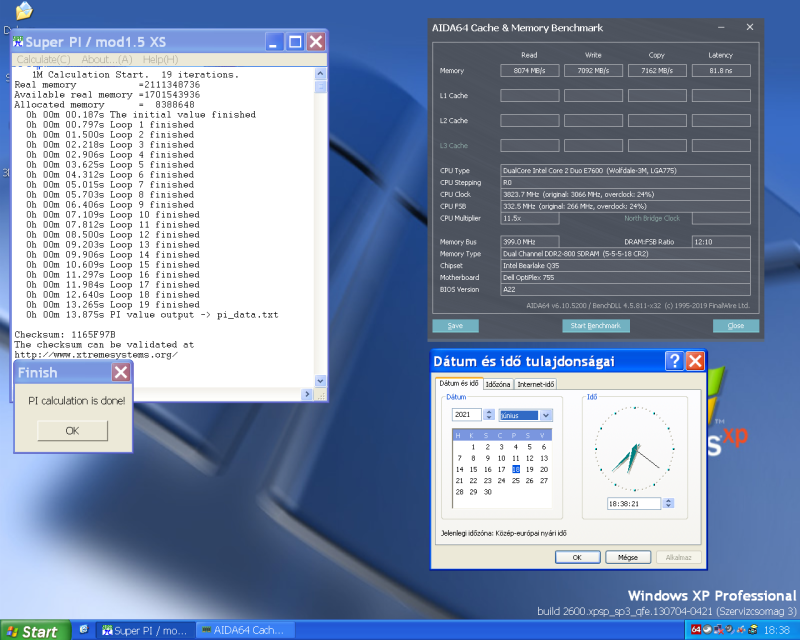Select day 30 in the calendar
The height and width of the screenshot is (640, 800).
[488, 491]
